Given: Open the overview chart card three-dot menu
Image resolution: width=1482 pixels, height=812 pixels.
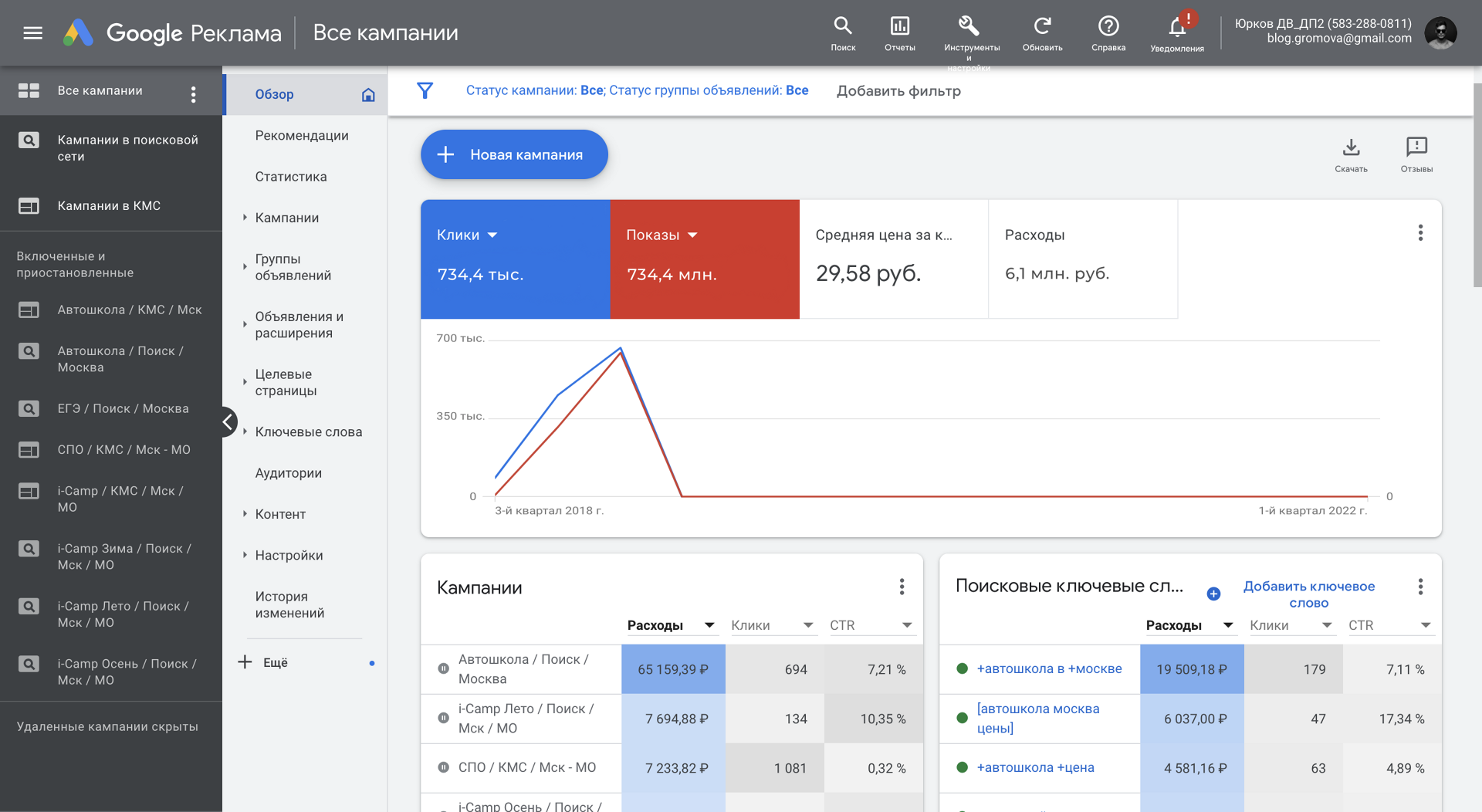Looking at the screenshot, I should click(x=1420, y=233).
